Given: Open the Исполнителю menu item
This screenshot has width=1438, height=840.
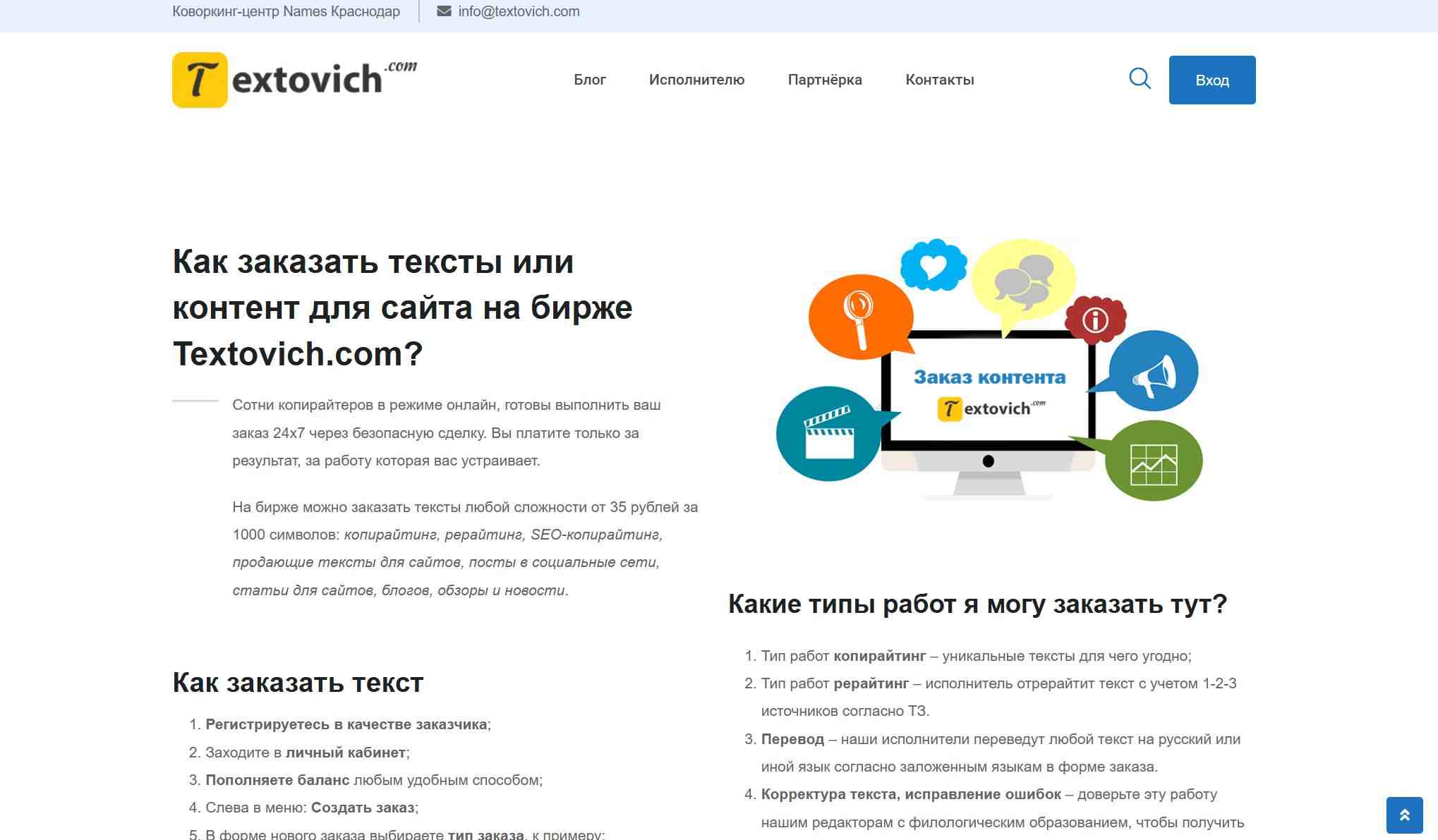Looking at the screenshot, I should click(x=696, y=80).
